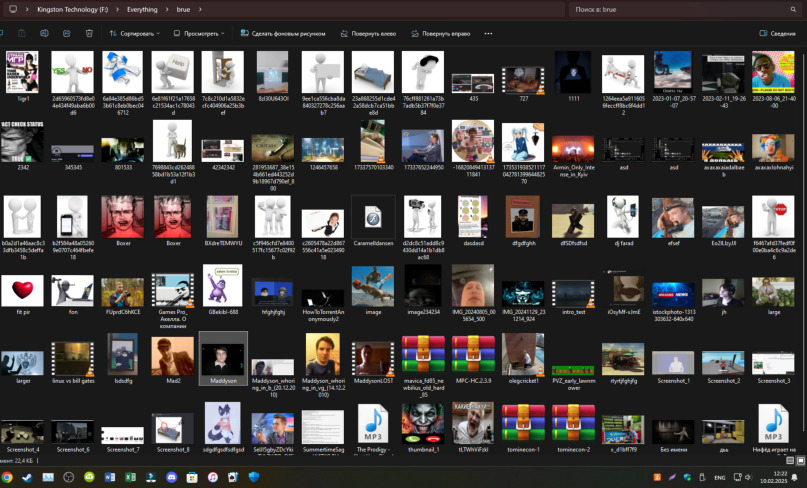Click the Rename icon in the toolbar
The height and width of the screenshot is (488, 807).
(44, 33)
